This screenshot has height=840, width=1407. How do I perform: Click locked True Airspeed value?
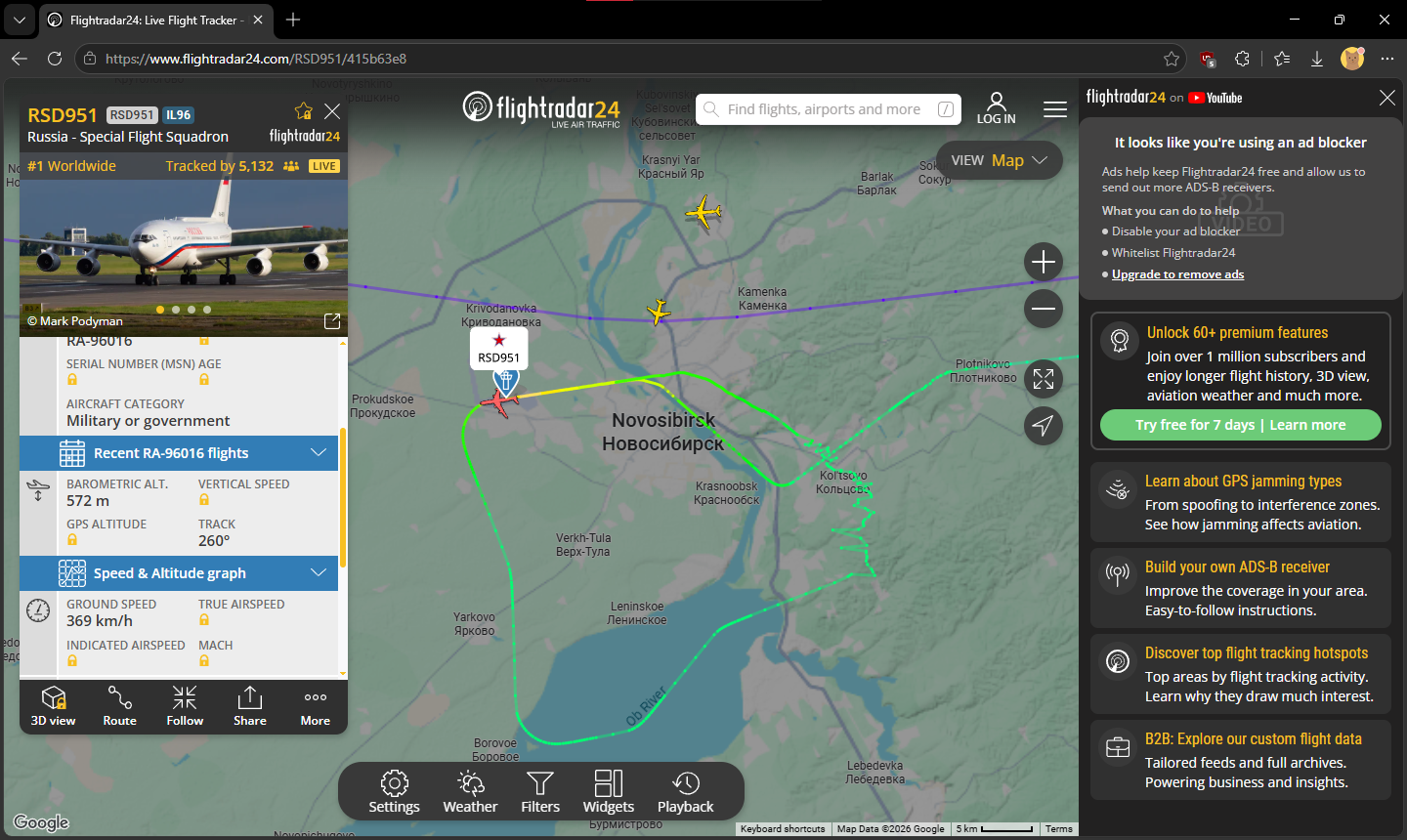pos(204,620)
